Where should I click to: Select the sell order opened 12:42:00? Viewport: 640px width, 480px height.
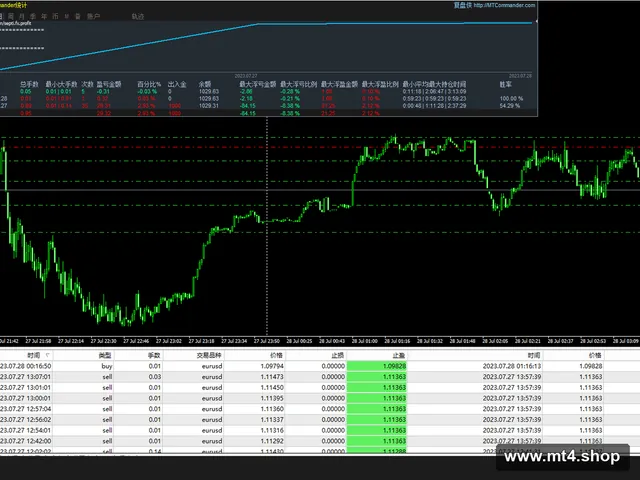(320, 441)
